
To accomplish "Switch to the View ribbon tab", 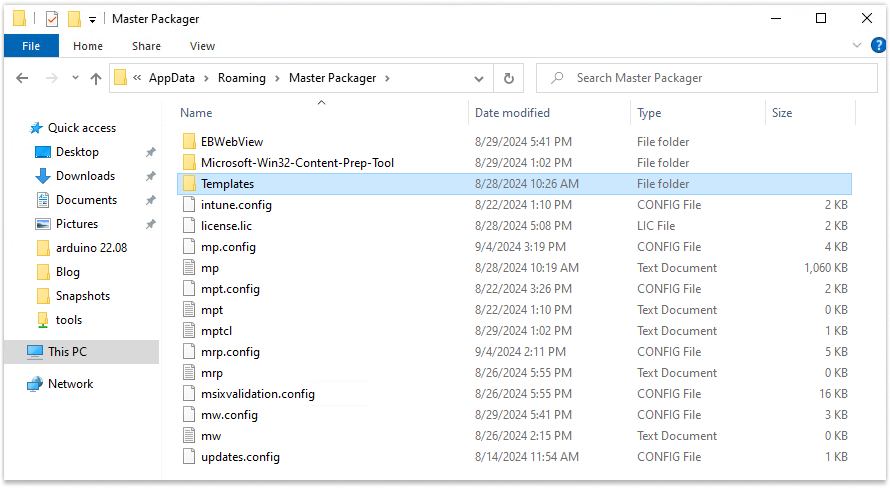I will point(203,46).
